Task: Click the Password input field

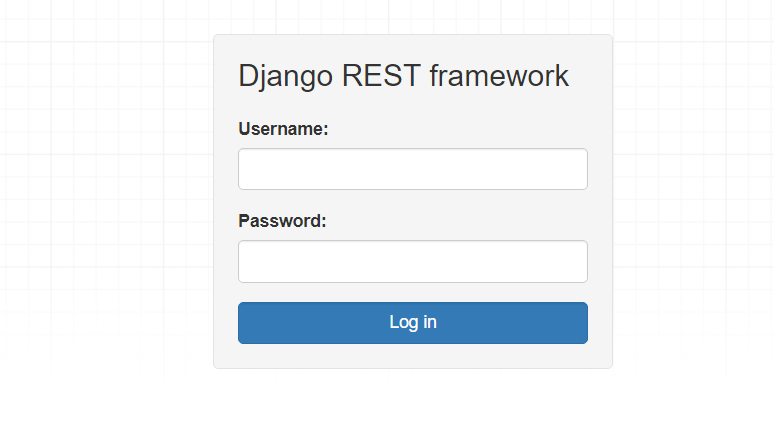Action: click(413, 262)
